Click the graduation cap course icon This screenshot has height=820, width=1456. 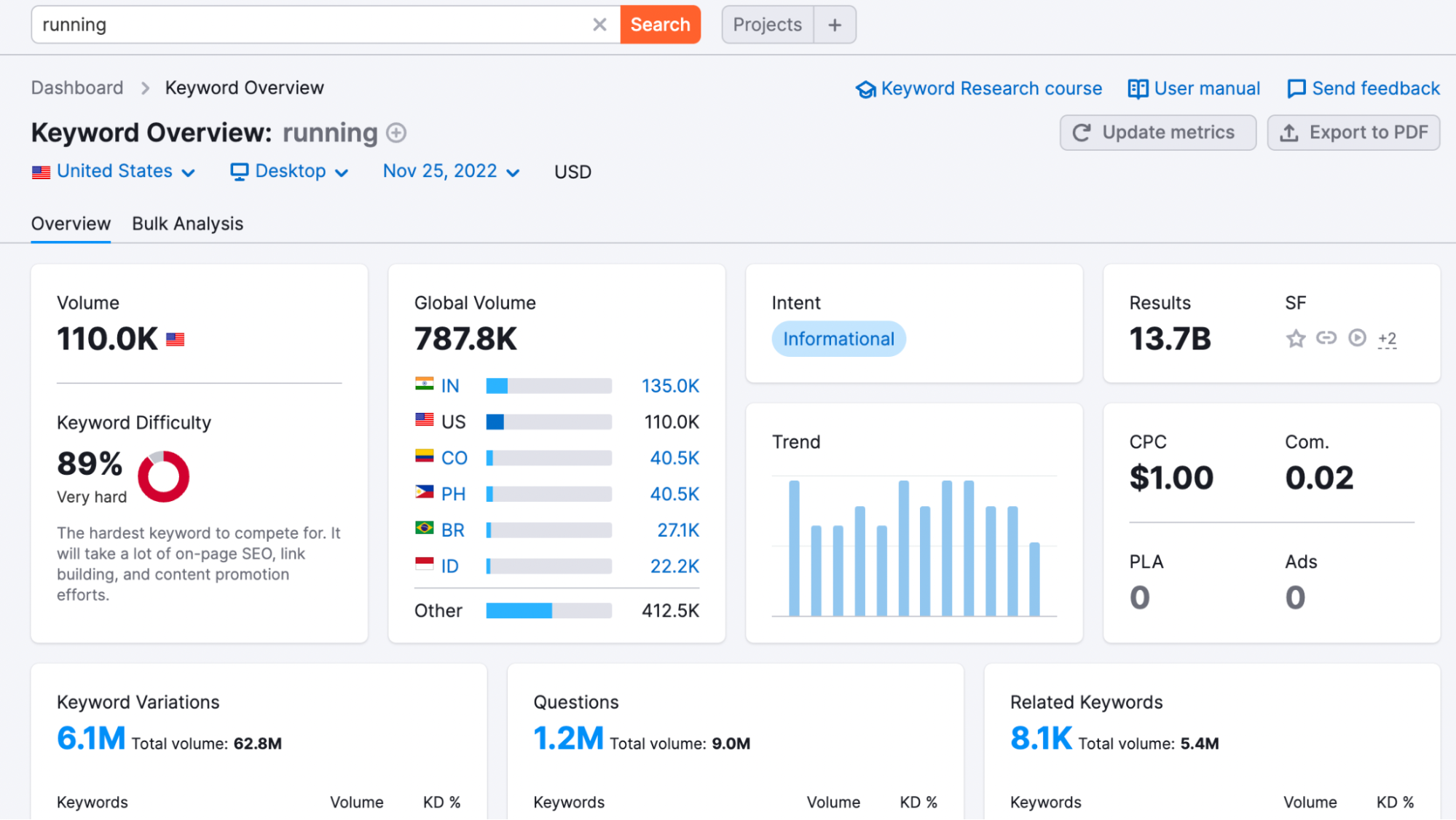(866, 90)
